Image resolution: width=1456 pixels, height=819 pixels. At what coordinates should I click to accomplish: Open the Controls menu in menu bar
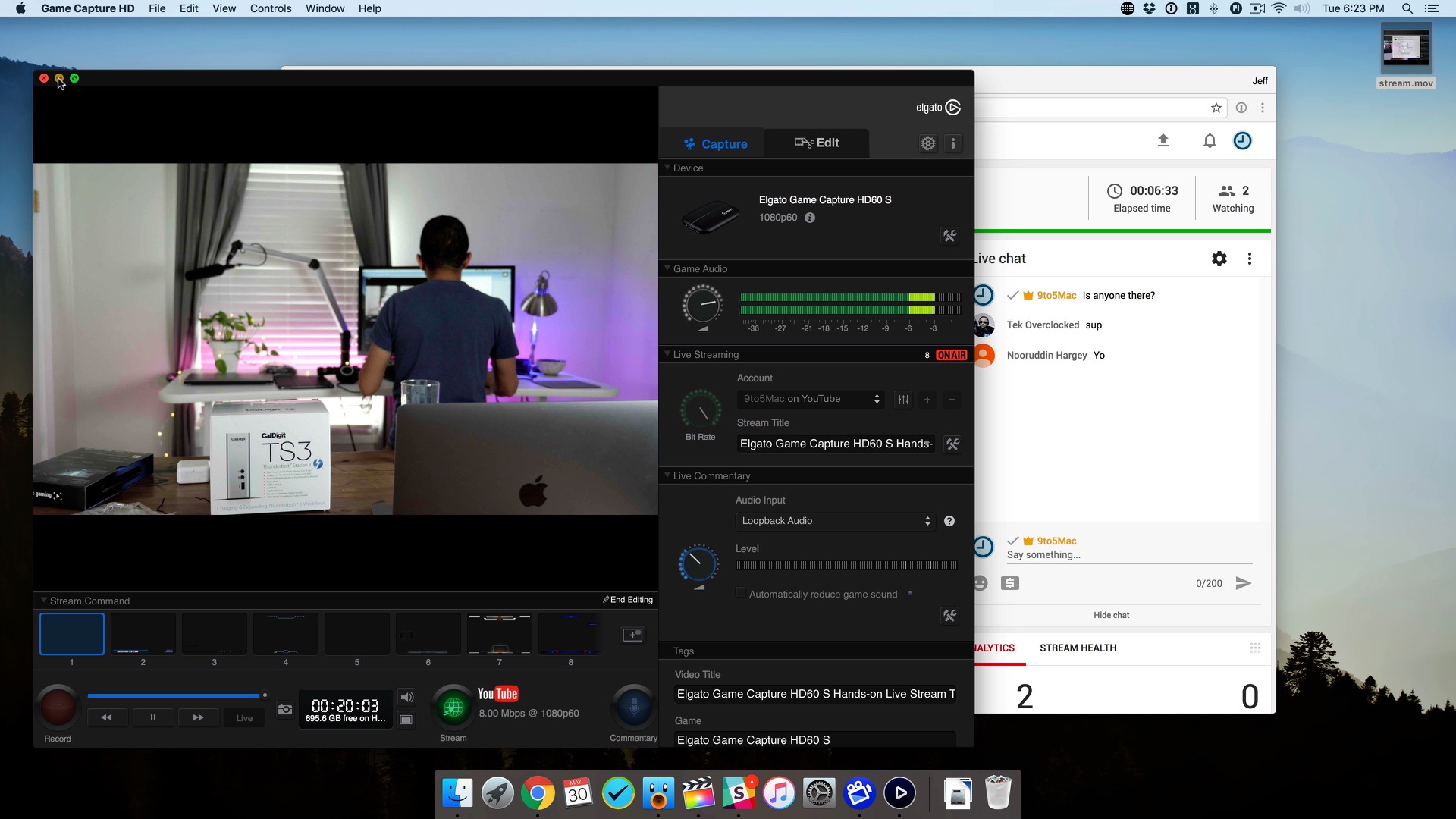pos(270,8)
